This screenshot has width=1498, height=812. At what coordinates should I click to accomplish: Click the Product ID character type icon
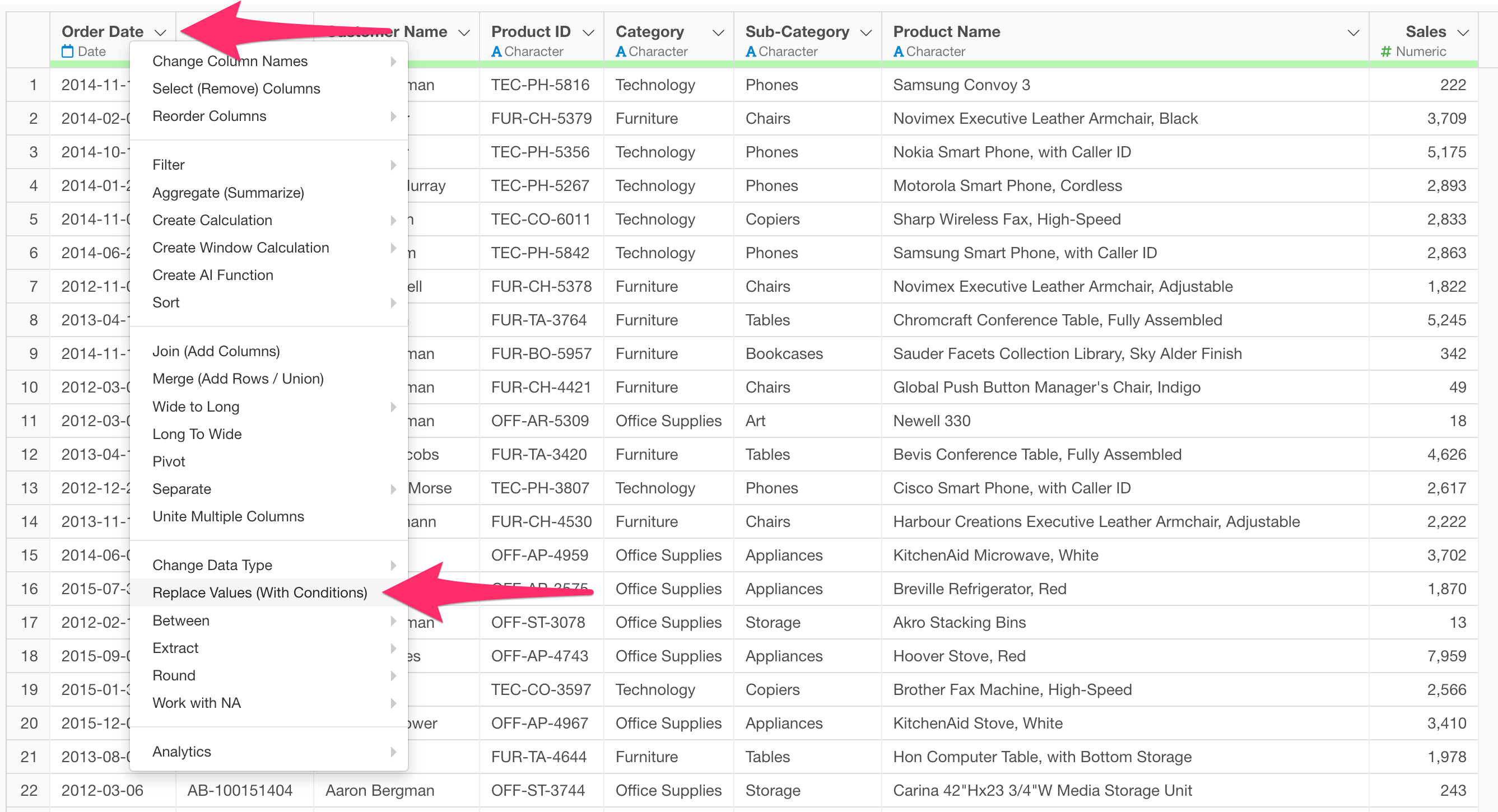click(x=496, y=52)
